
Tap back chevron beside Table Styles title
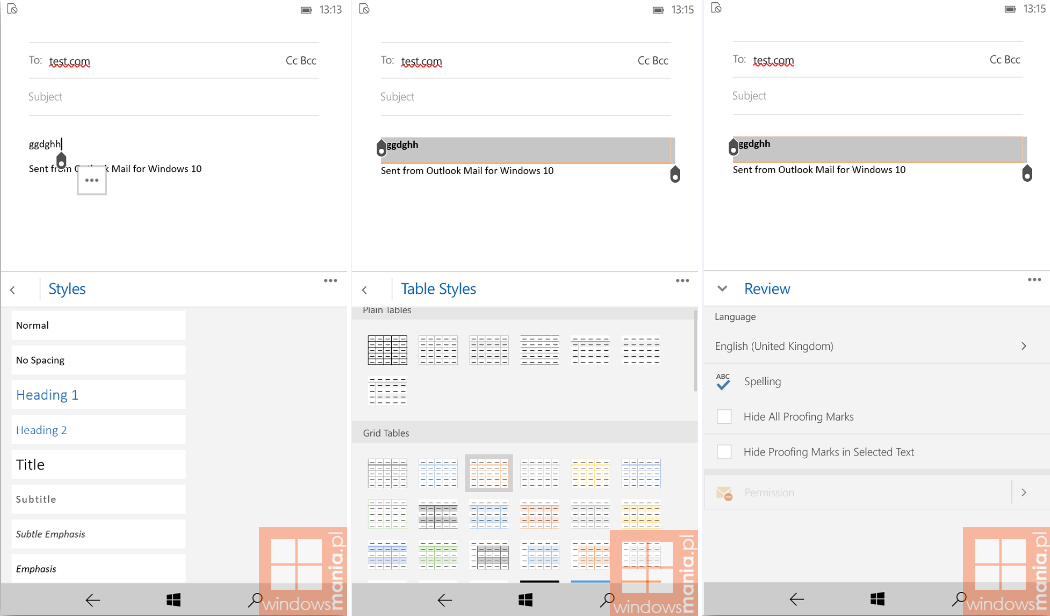click(365, 290)
